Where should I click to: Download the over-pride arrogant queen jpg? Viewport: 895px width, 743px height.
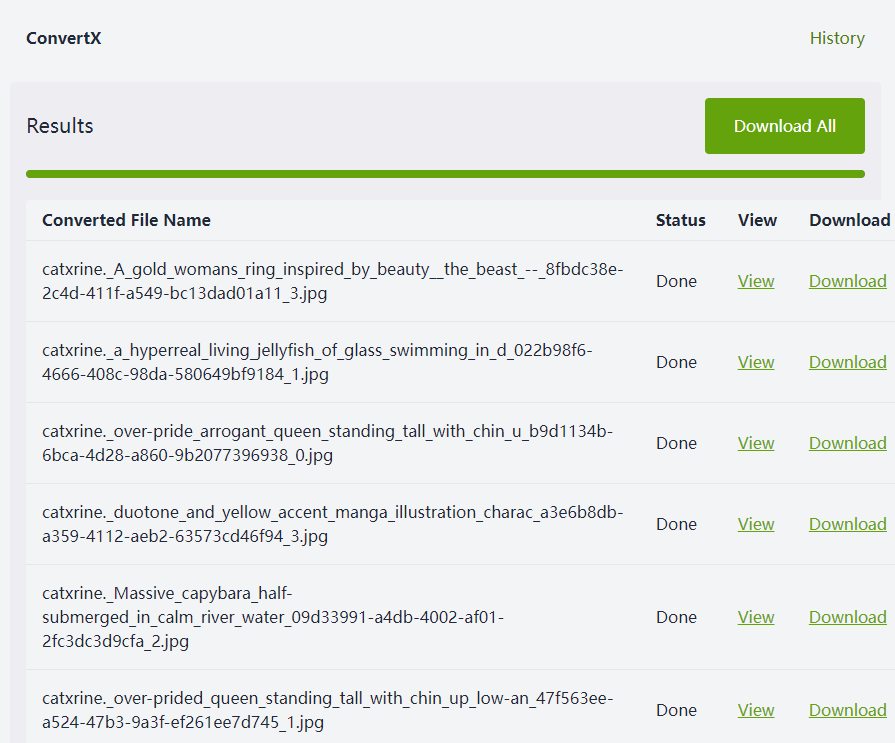point(848,443)
